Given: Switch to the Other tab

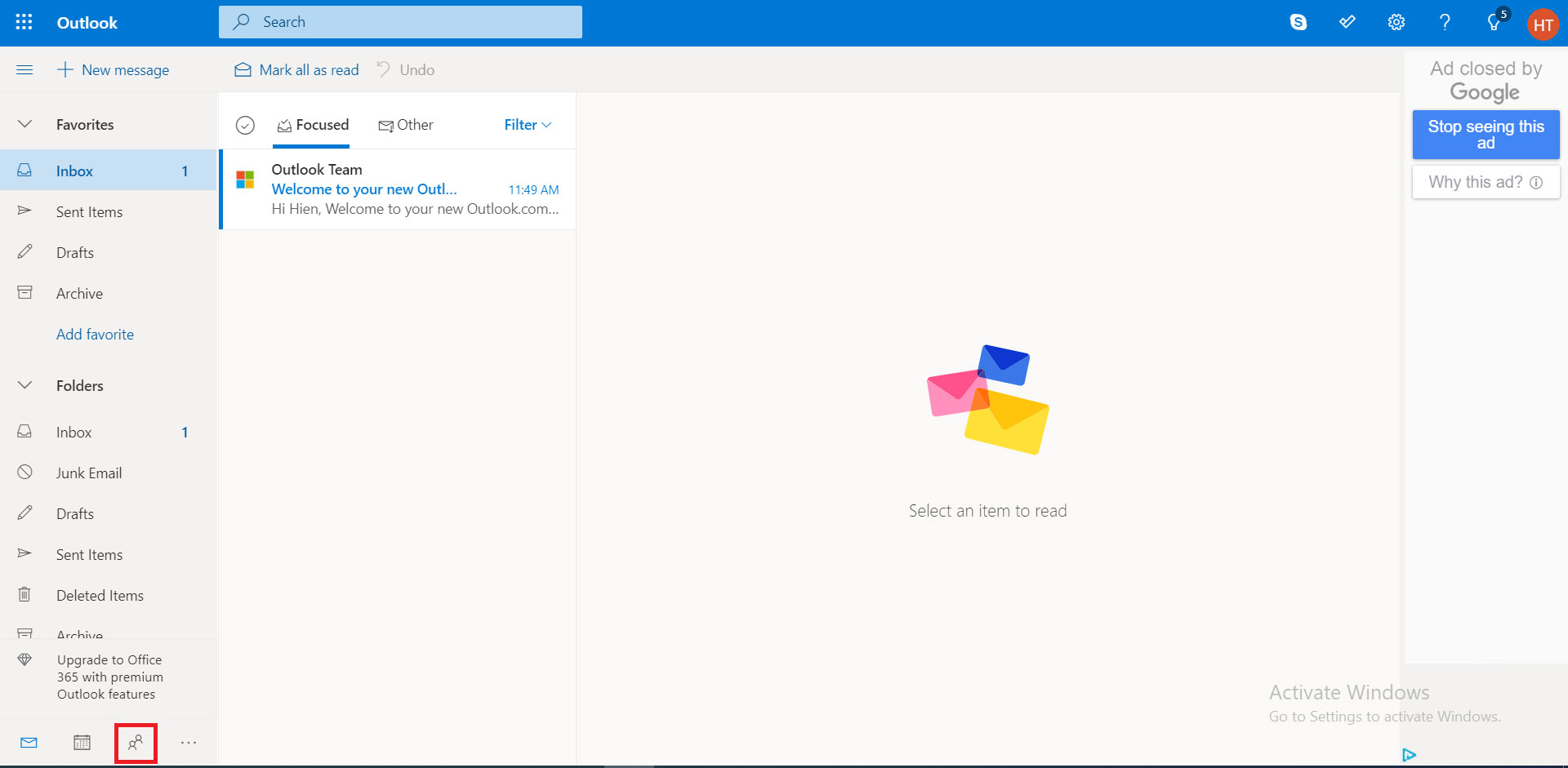Looking at the screenshot, I should pyautogui.click(x=406, y=125).
